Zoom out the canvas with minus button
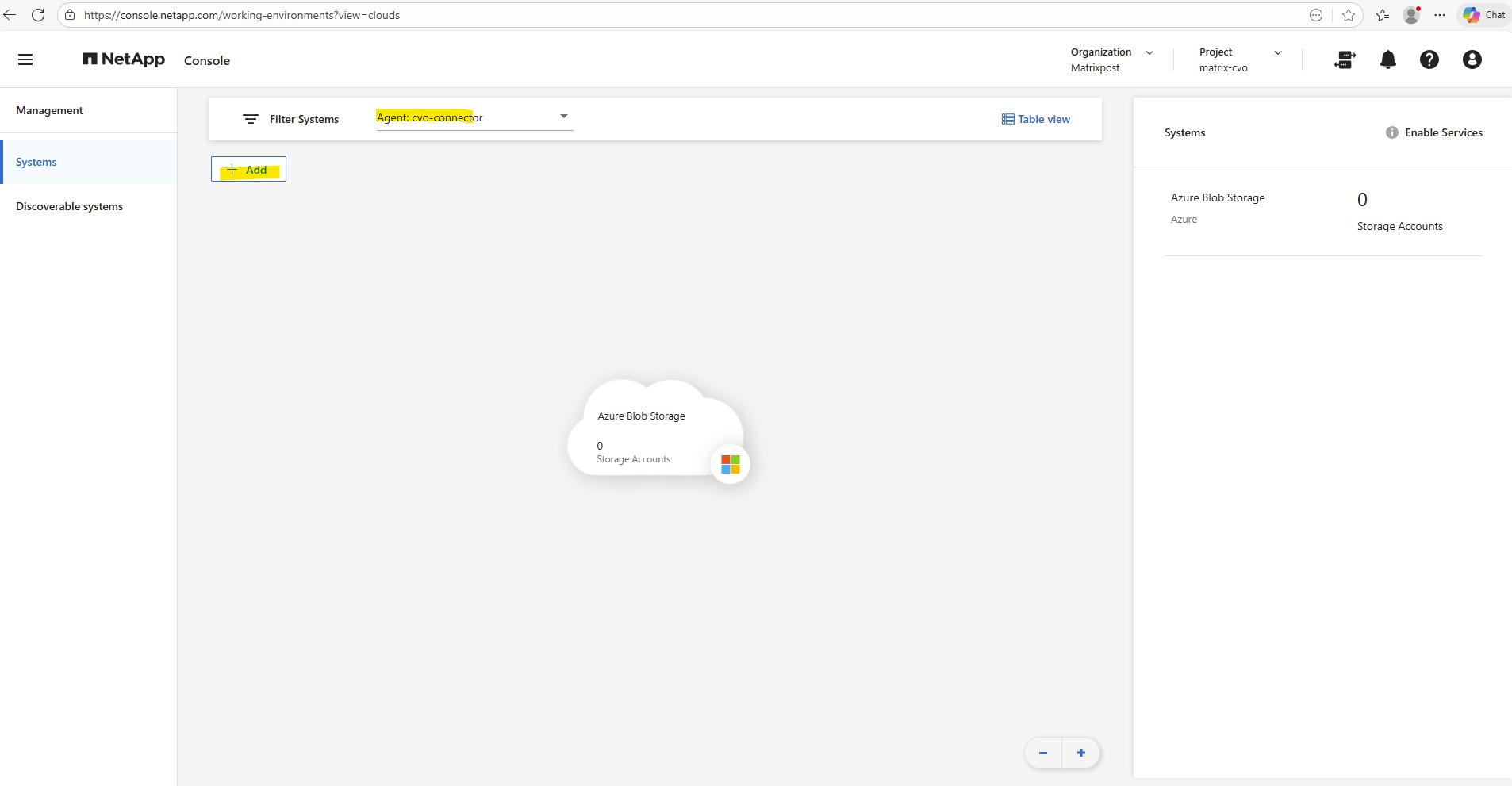This screenshot has height=786, width=1512. 1042,753
